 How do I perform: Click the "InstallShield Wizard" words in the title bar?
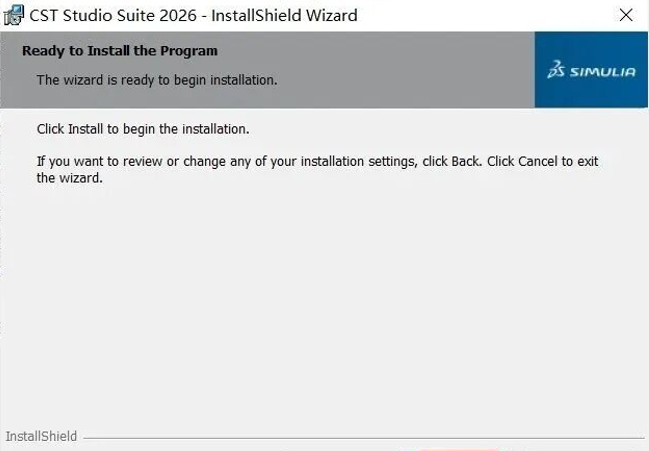point(286,15)
